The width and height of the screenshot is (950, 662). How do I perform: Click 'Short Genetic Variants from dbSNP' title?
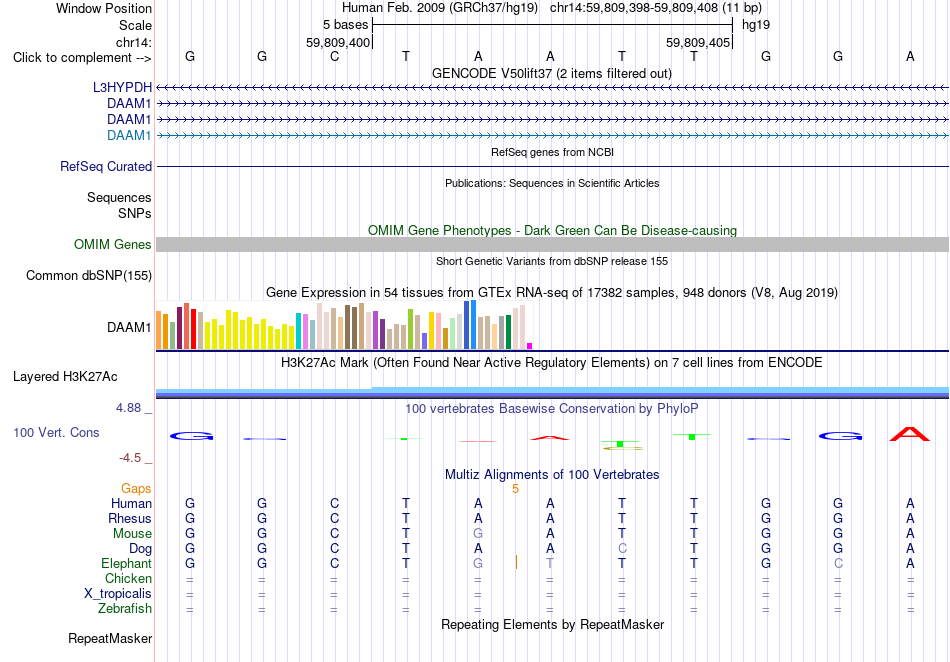pyautogui.click(x=552, y=261)
